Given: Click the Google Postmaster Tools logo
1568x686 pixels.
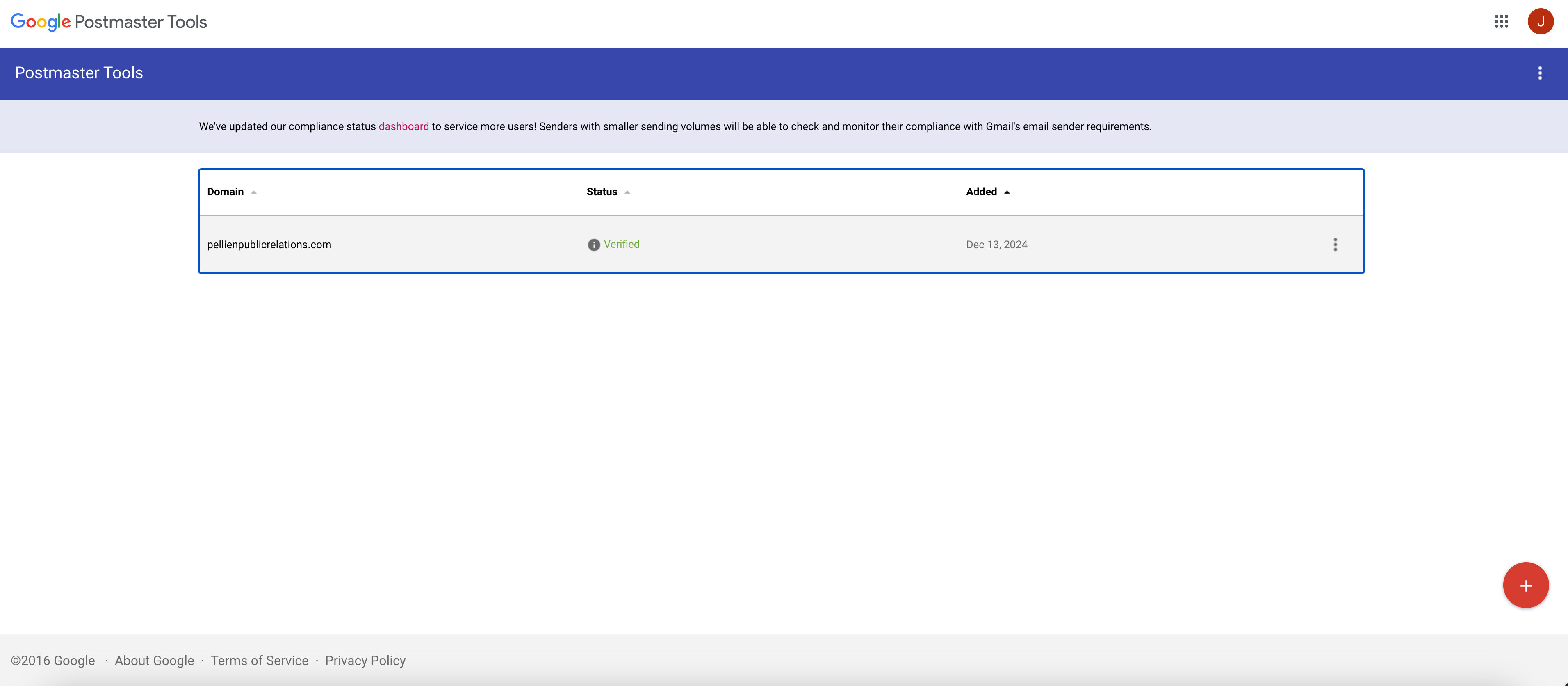Looking at the screenshot, I should 109,22.
